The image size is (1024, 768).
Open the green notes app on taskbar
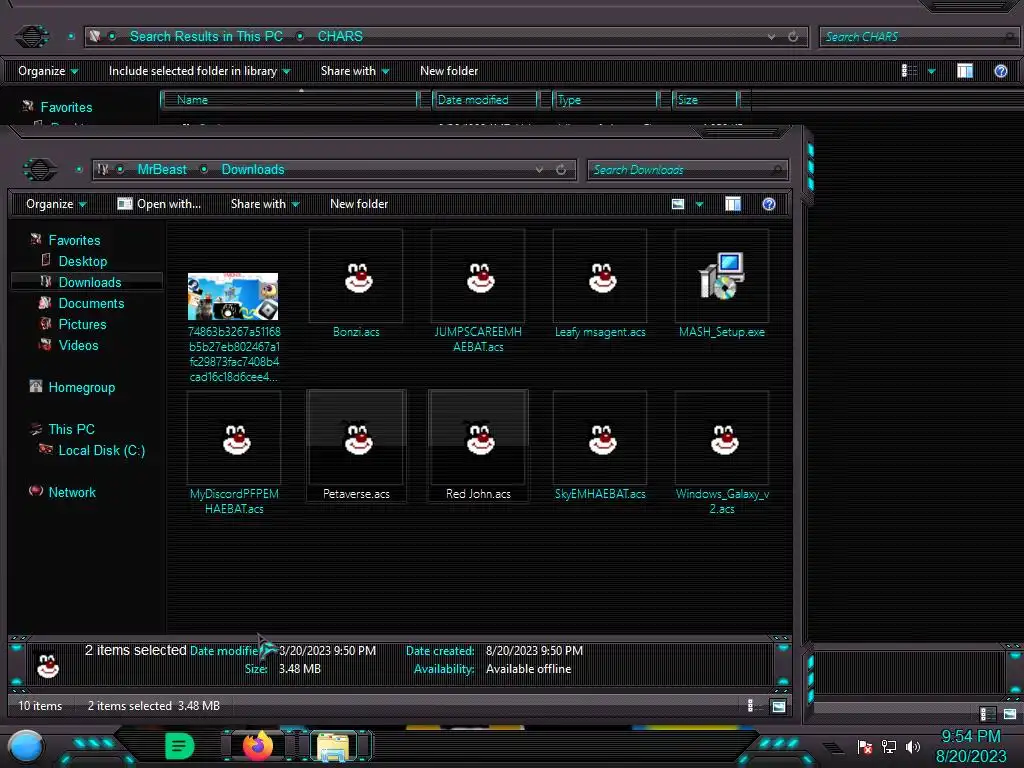[x=180, y=746]
